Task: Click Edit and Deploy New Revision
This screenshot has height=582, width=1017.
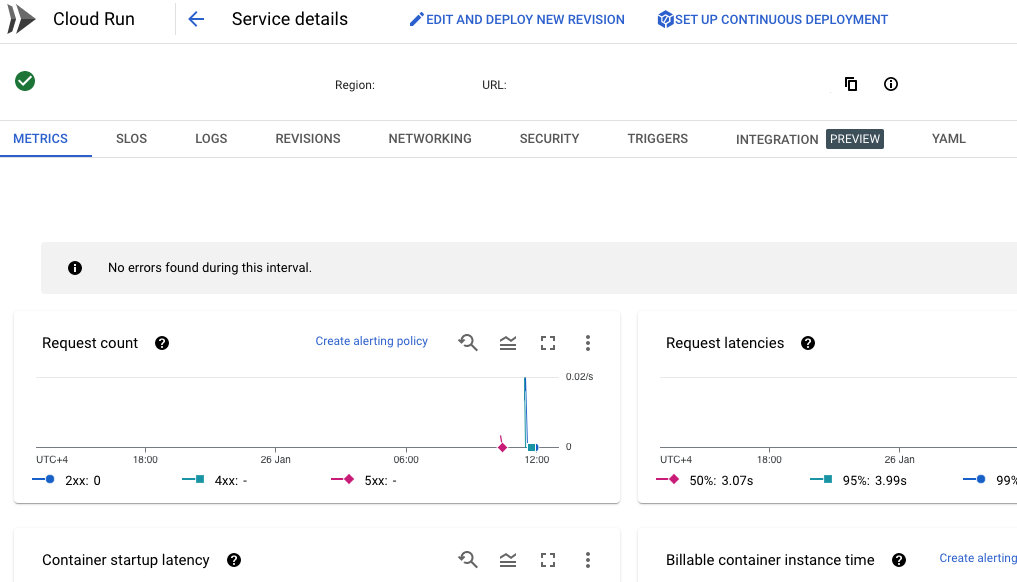Action: pos(517,19)
